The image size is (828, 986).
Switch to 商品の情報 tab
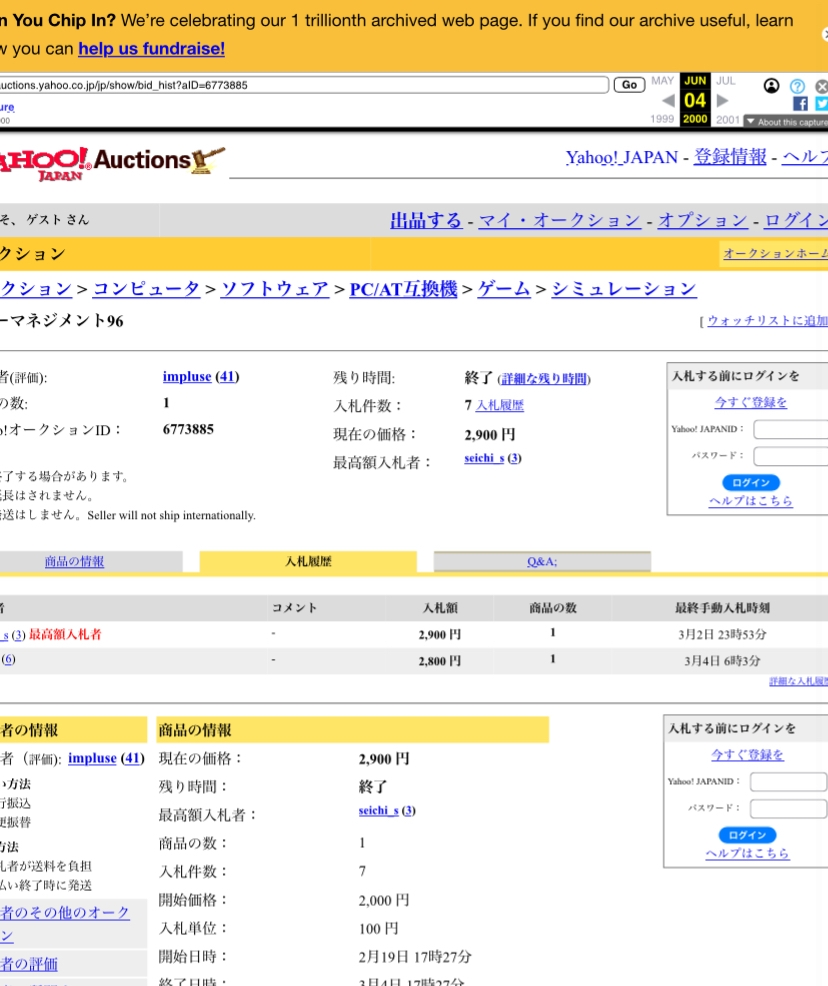(x=74, y=562)
